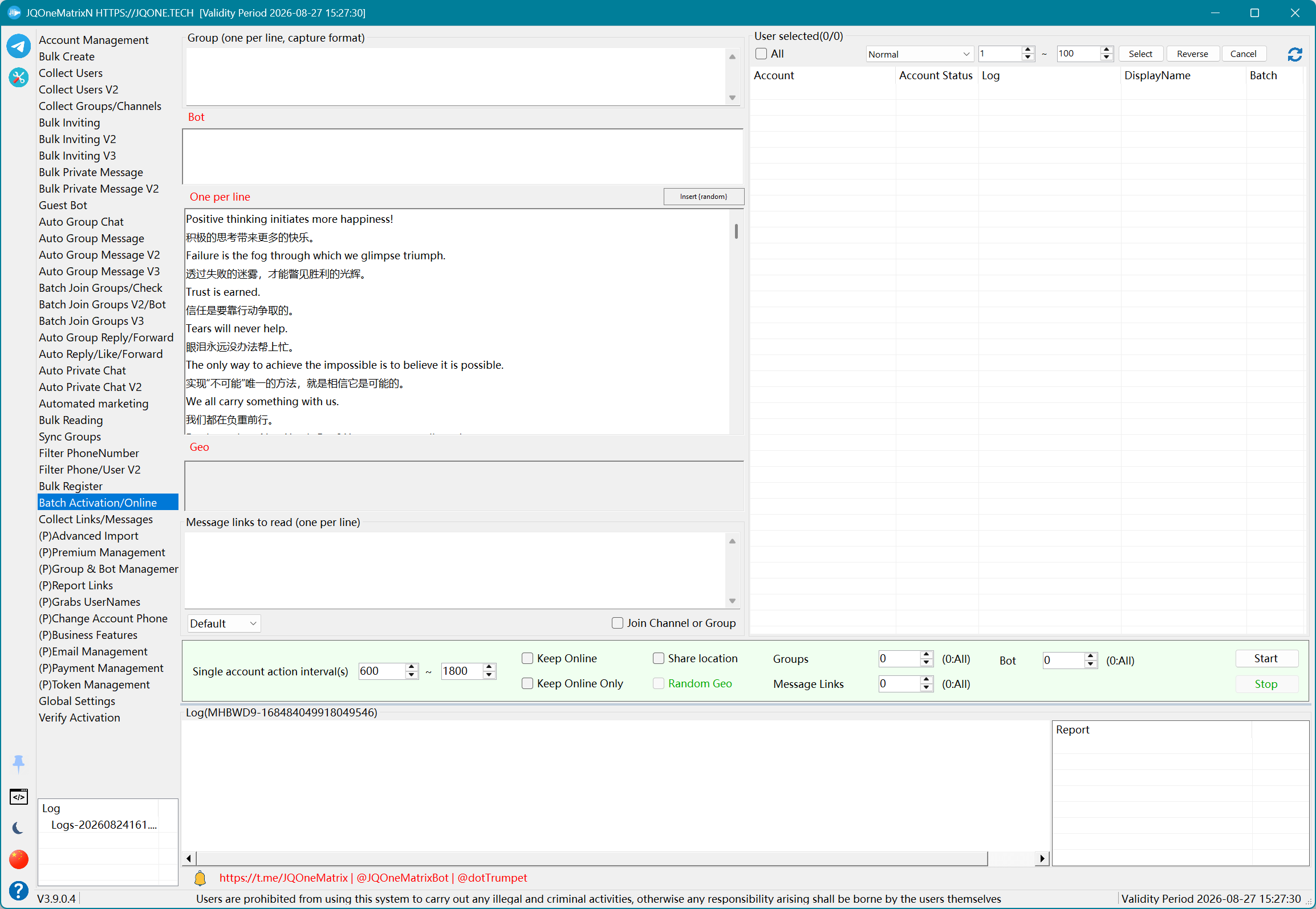Decrease the Message Links count spinner
Viewport: 1316px width, 909px height.
[927, 688]
